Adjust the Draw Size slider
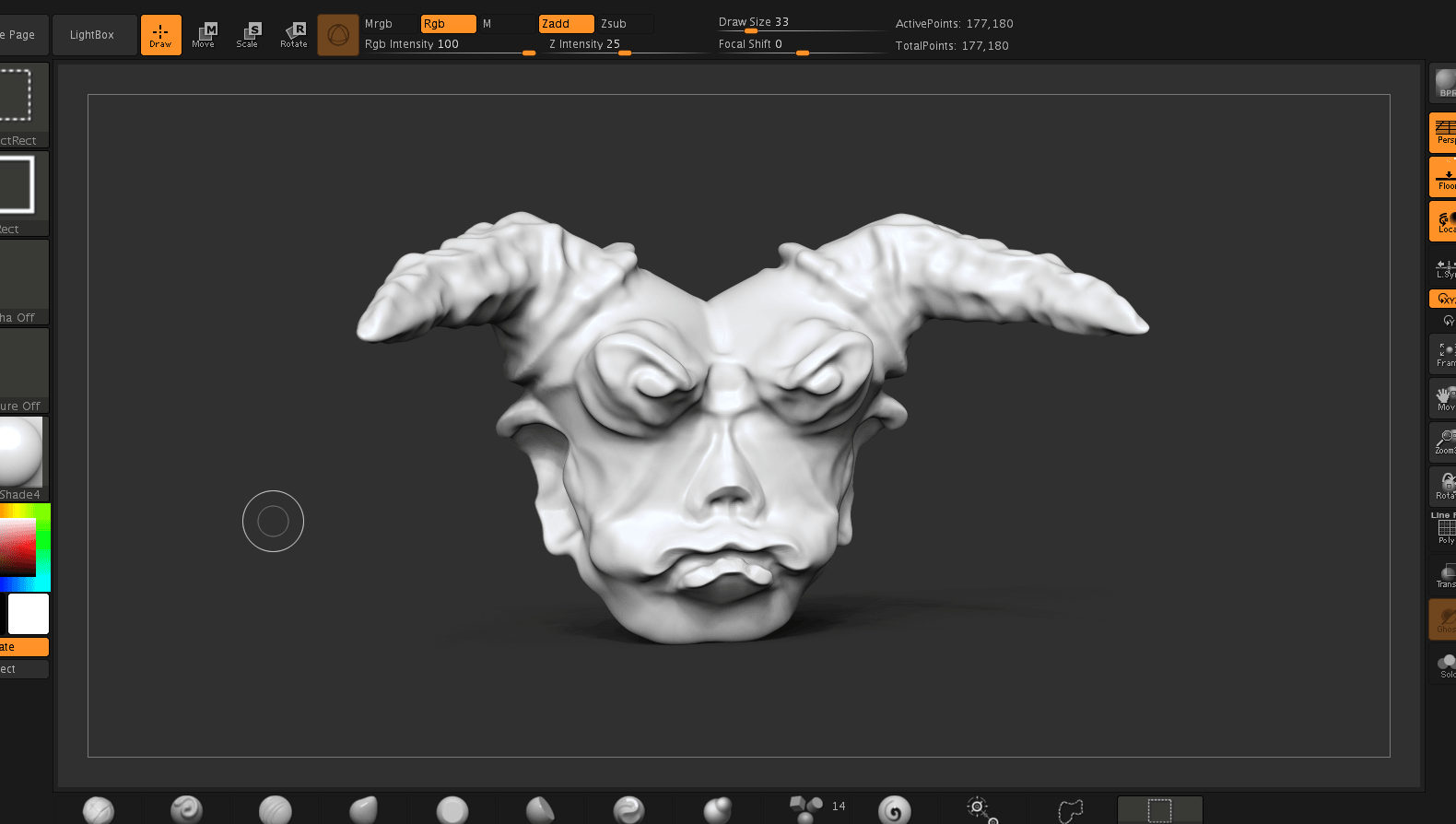Image resolution: width=1456 pixels, height=824 pixels. [x=800, y=23]
